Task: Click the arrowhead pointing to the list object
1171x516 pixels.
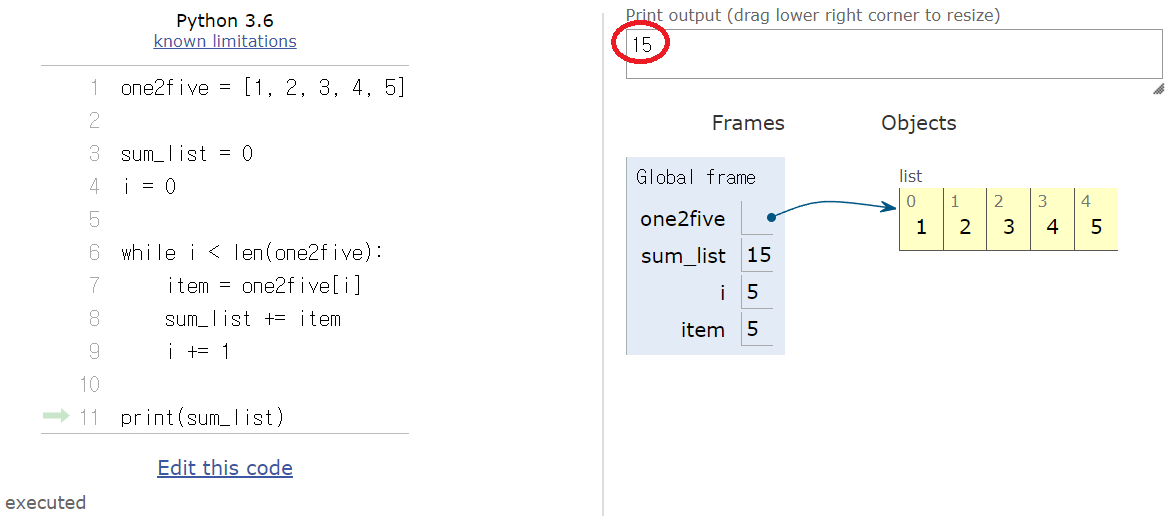Action: pos(890,208)
